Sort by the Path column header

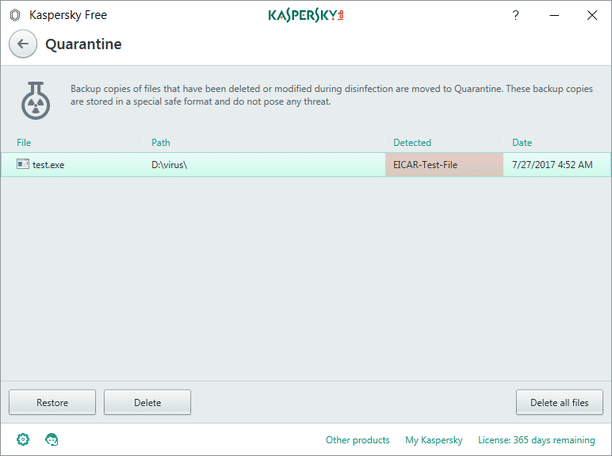(x=161, y=142)
